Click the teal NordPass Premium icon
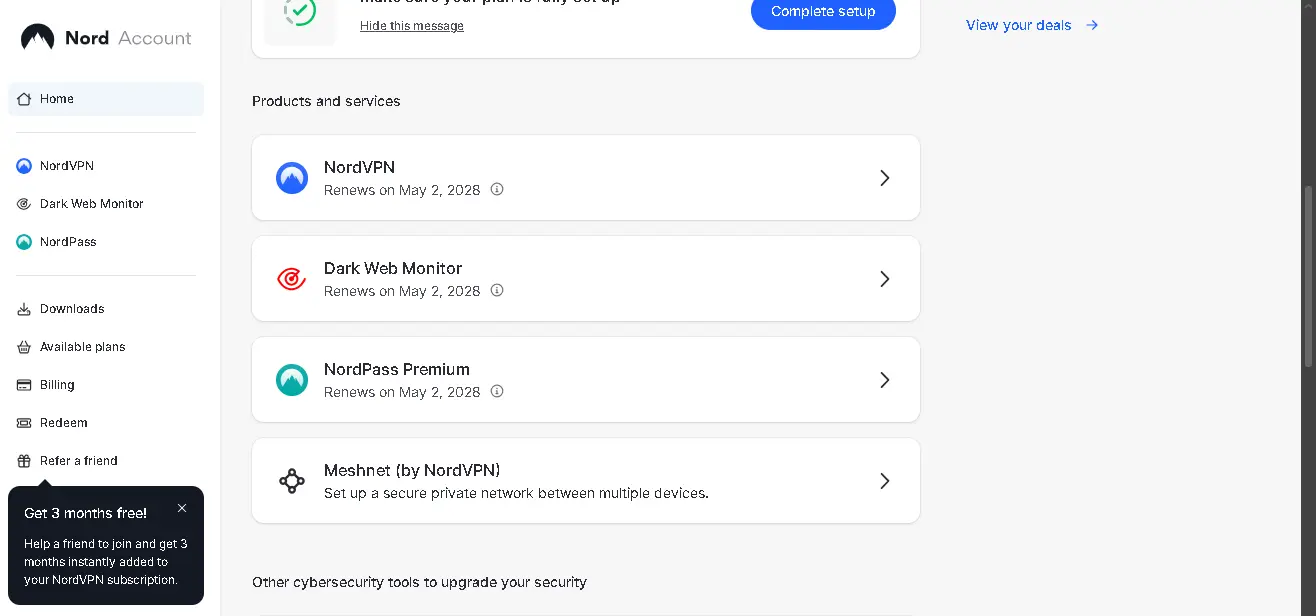Viewport: 1316px width, 616px height. pyautogui.click(x=292, y=380)
